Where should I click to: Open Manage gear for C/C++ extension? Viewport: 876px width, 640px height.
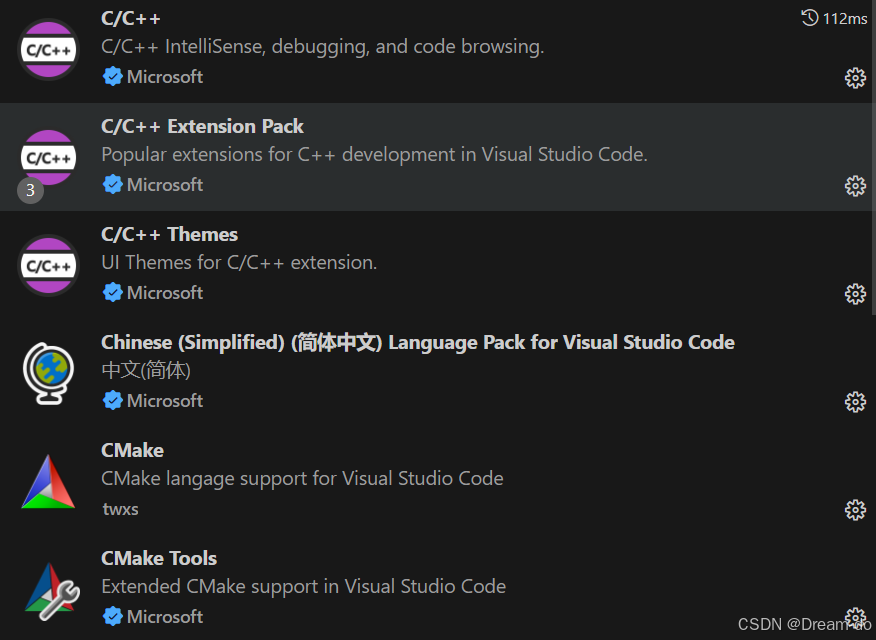[855, 78]
